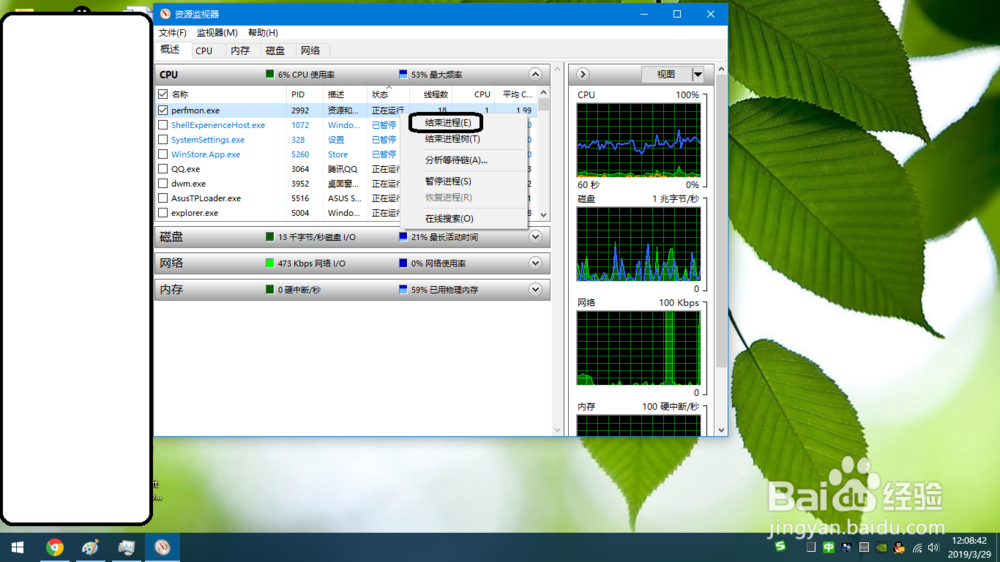Open the Windows Start menu
Screen dimensions: 1000x562
click(x=17, y=547)
